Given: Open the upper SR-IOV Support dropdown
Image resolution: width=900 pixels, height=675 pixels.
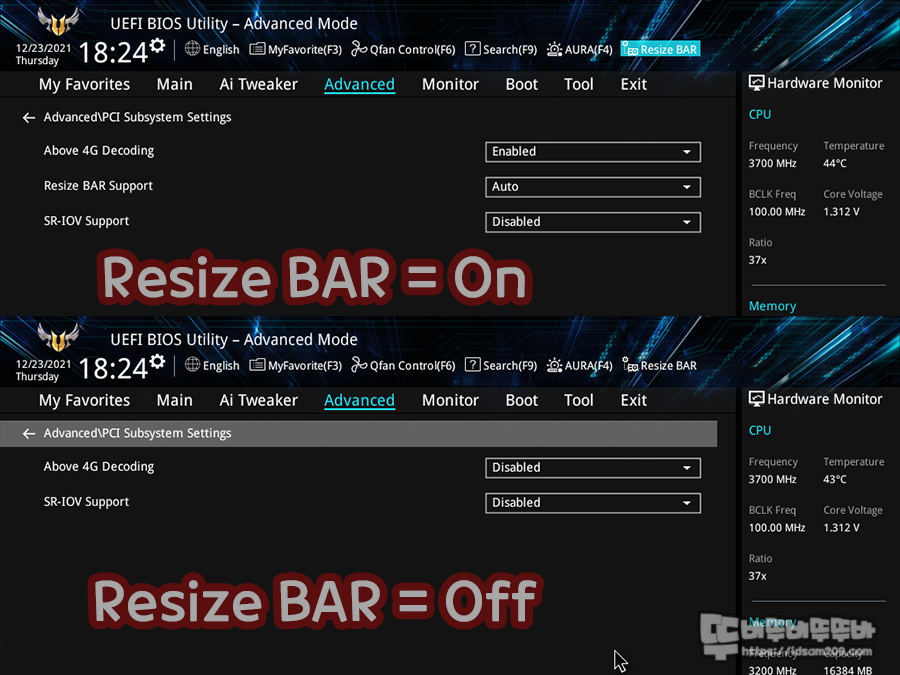Looking at the screenshot, I should [x=593, y=222].
